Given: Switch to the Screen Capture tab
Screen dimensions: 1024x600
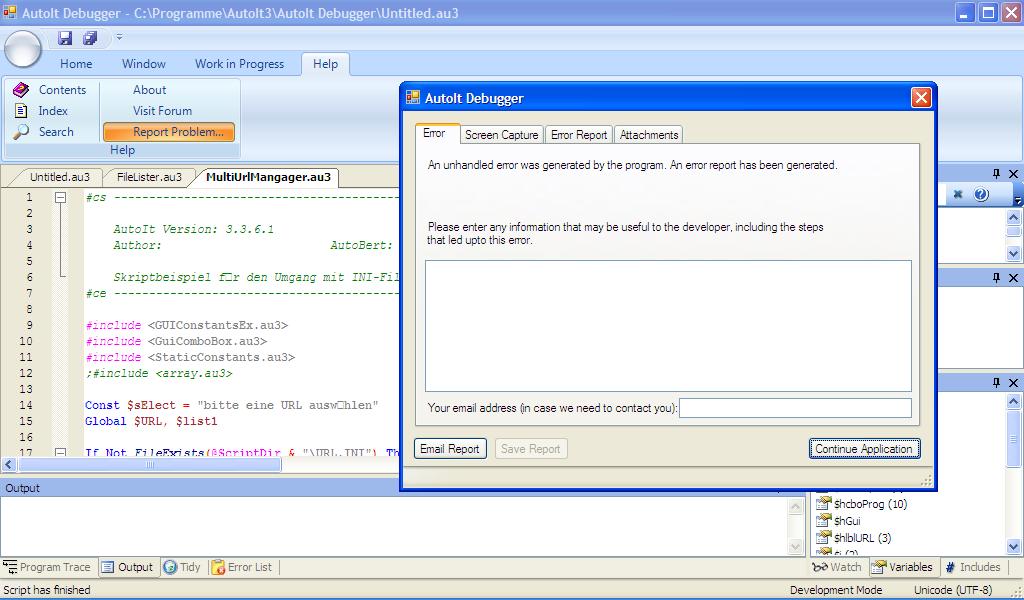Looking at the screenshot, I should click(x=501, y=135).
